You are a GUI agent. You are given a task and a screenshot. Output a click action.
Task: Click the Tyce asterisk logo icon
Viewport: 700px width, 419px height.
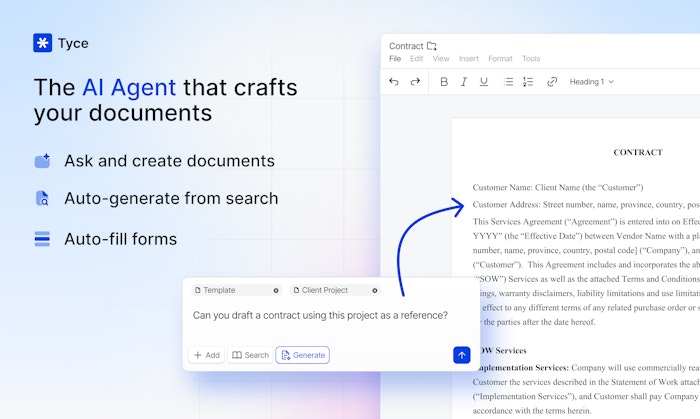(42, 43)
